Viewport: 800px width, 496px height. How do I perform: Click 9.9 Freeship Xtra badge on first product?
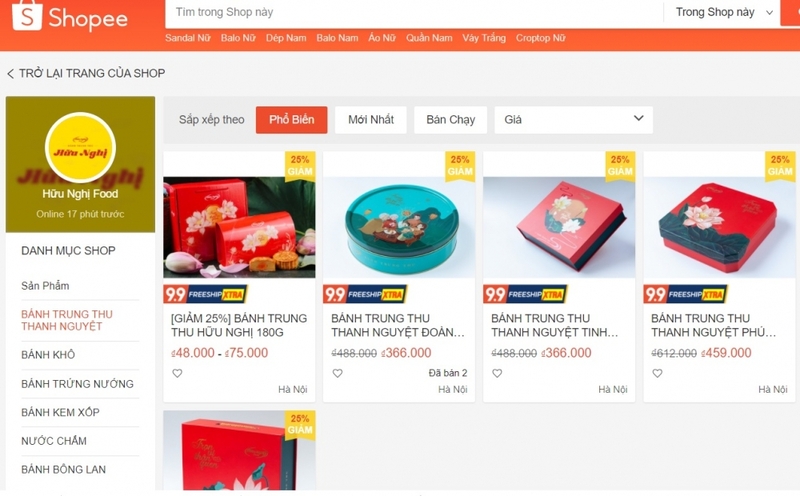point(206,294)
